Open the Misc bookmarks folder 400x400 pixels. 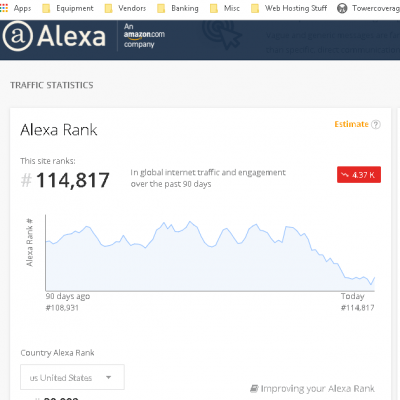225,8
